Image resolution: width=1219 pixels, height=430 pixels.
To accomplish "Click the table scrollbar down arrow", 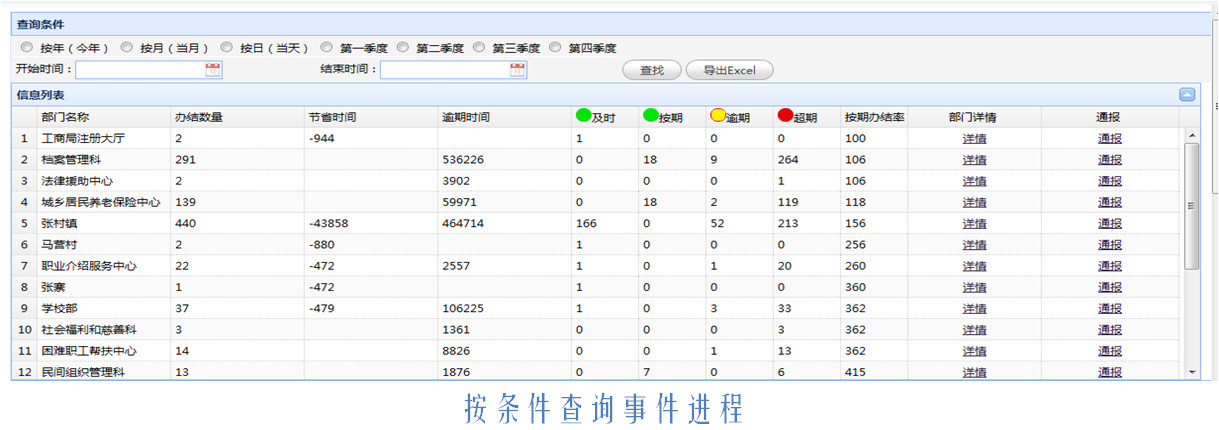I will coord(1191,372).
